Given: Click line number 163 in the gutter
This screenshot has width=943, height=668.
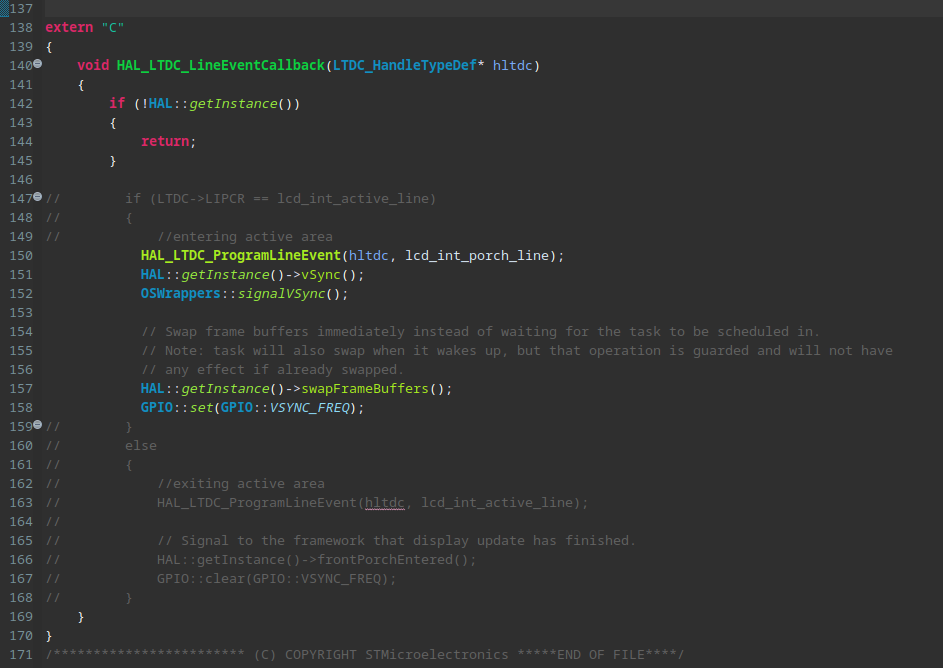Looking at the screenshot, I should pyautogui.click(x=20, y=503).
